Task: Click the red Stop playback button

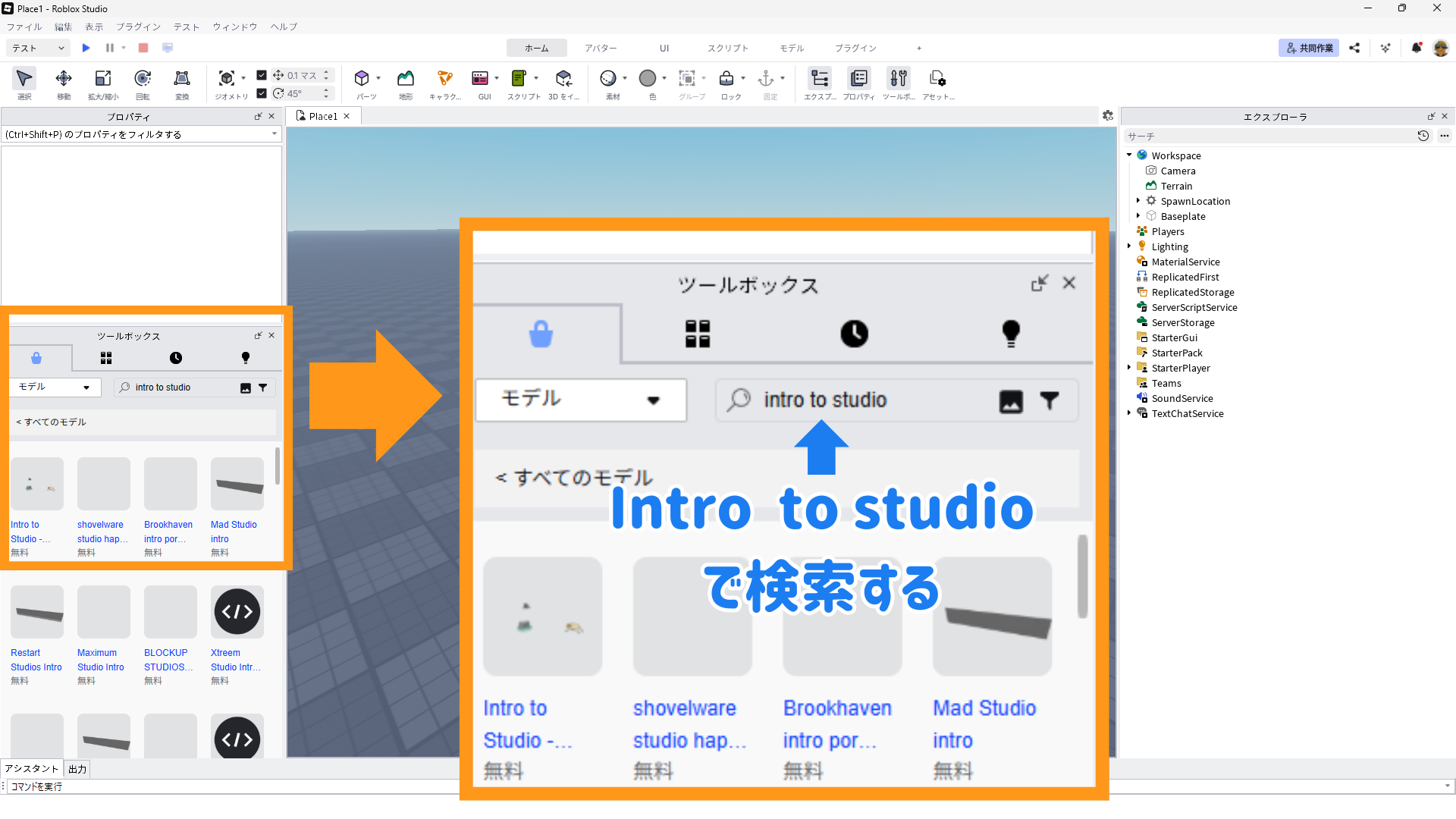Action: pos(143,48)
